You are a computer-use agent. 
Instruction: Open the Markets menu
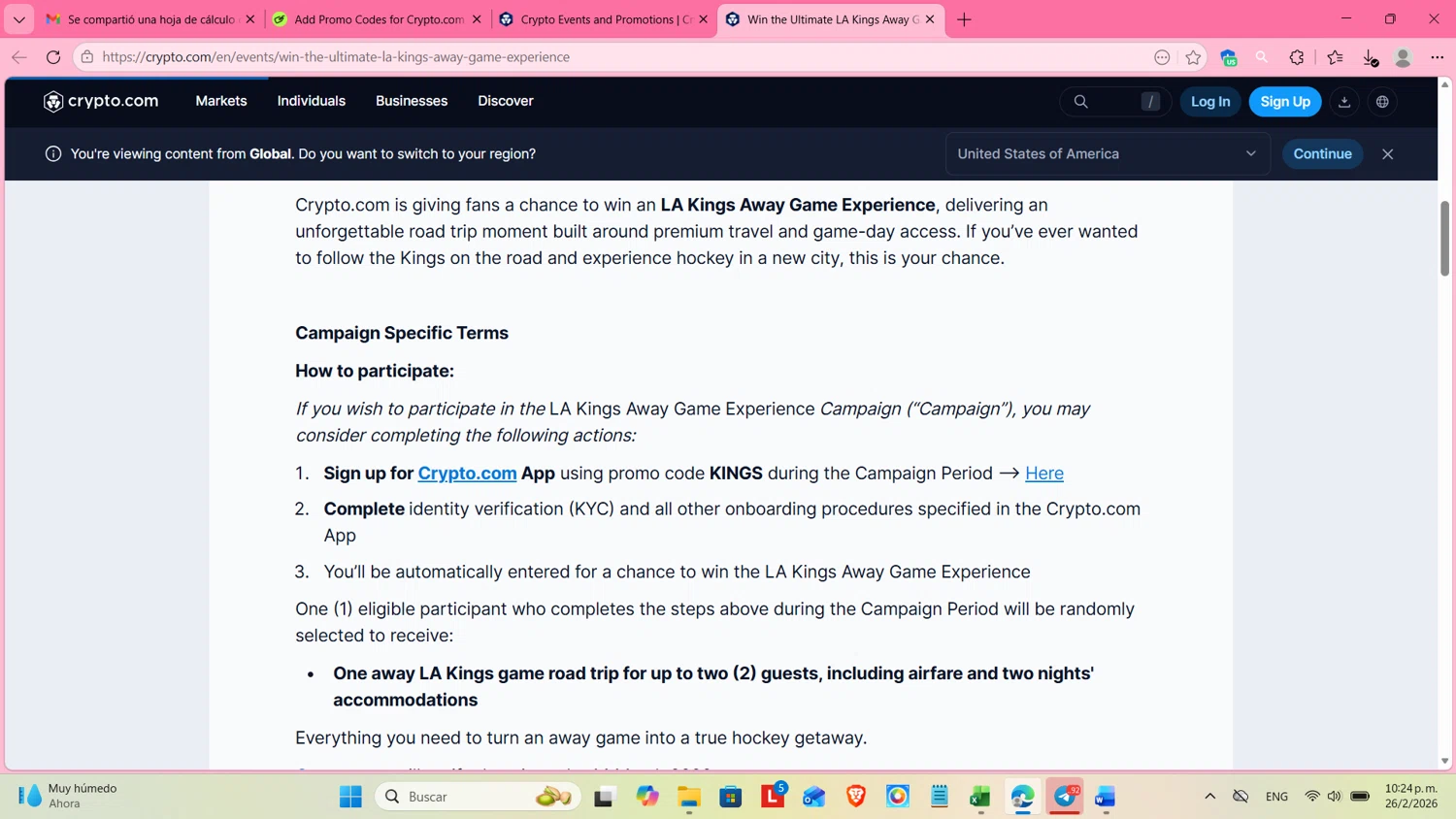click(221, 101)
